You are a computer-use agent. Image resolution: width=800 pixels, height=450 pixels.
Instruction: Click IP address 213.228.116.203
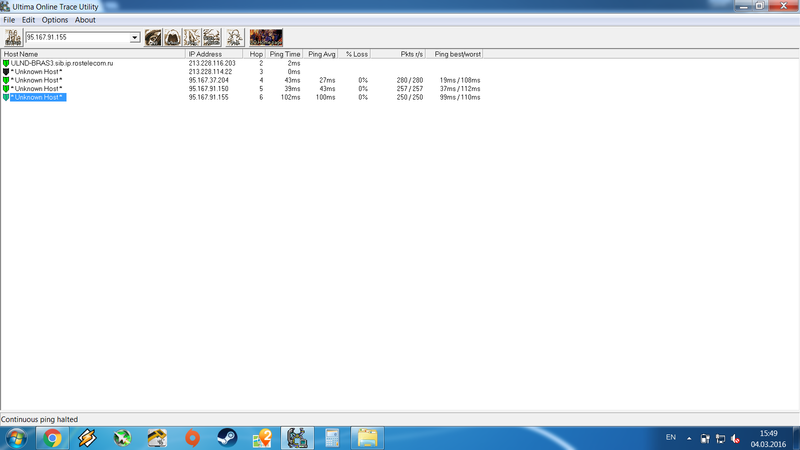212,63
